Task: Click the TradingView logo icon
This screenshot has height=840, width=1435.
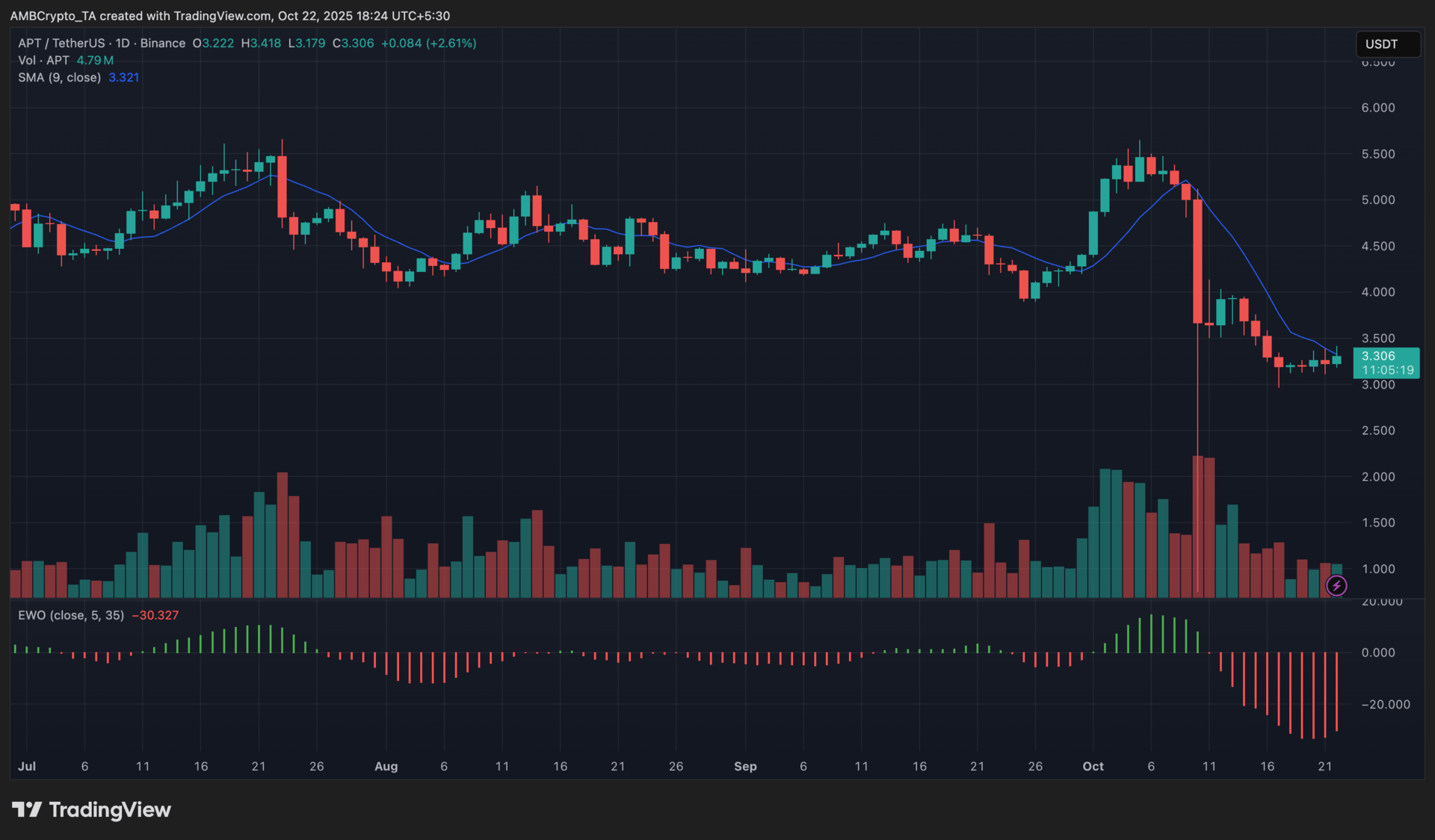Action: pyautogui.click(x=27, y=809)
